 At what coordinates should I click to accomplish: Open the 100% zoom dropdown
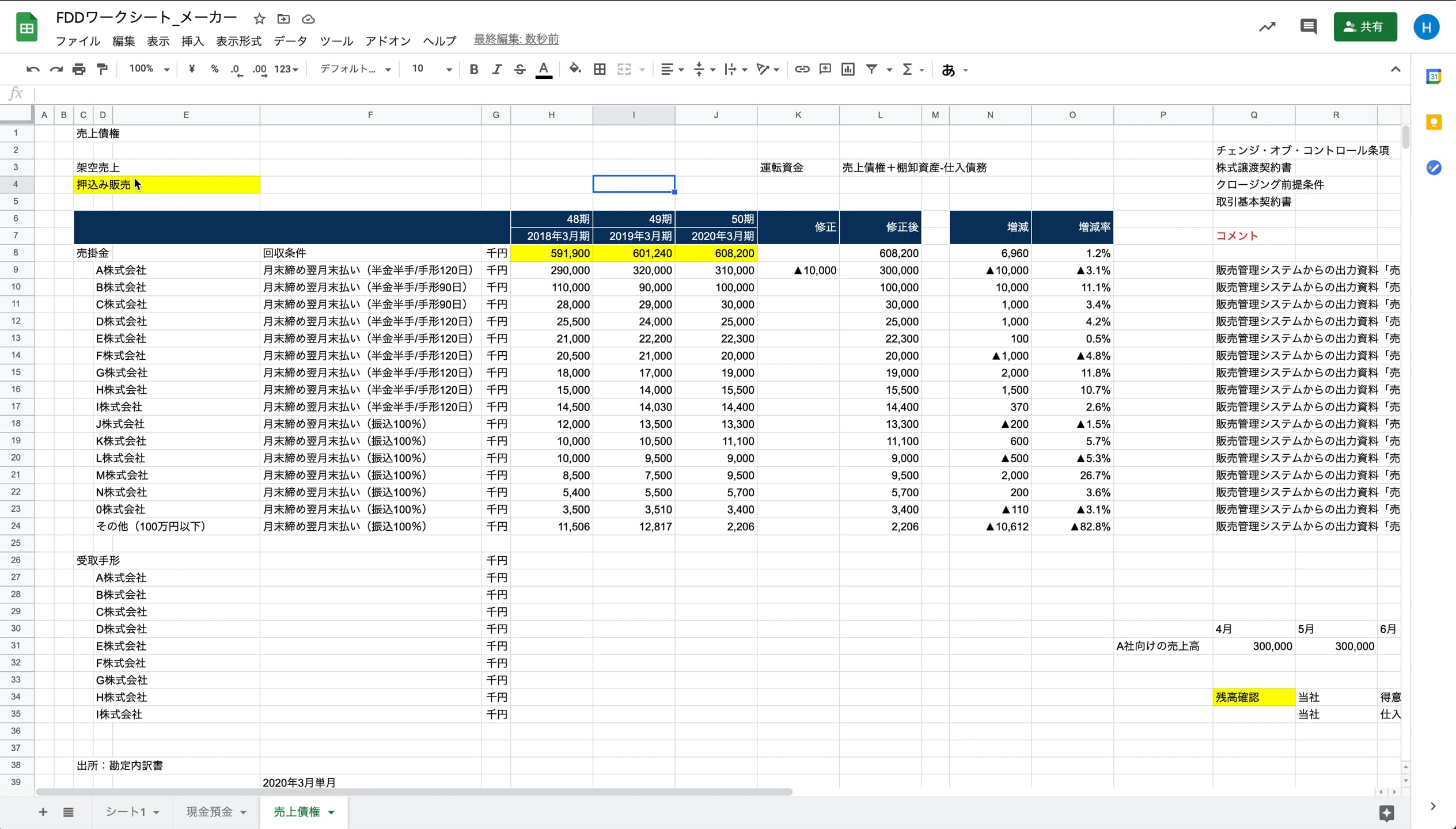[x=149, y=69]
